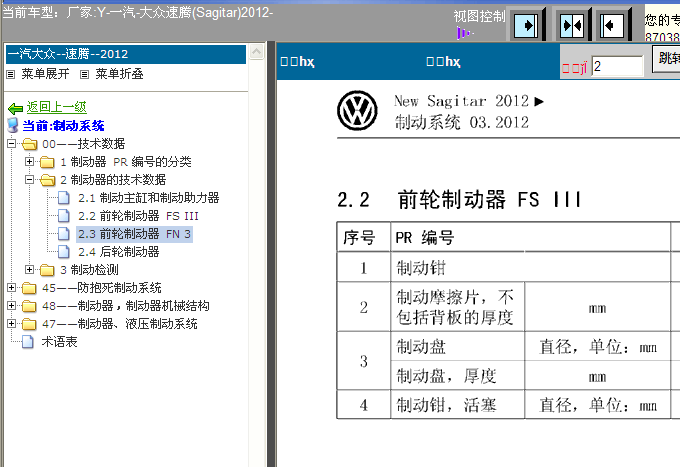Screen dimensions: 680x467
Task: Click open folder icon of 2 制动器的技术数据
Action: 47,180
